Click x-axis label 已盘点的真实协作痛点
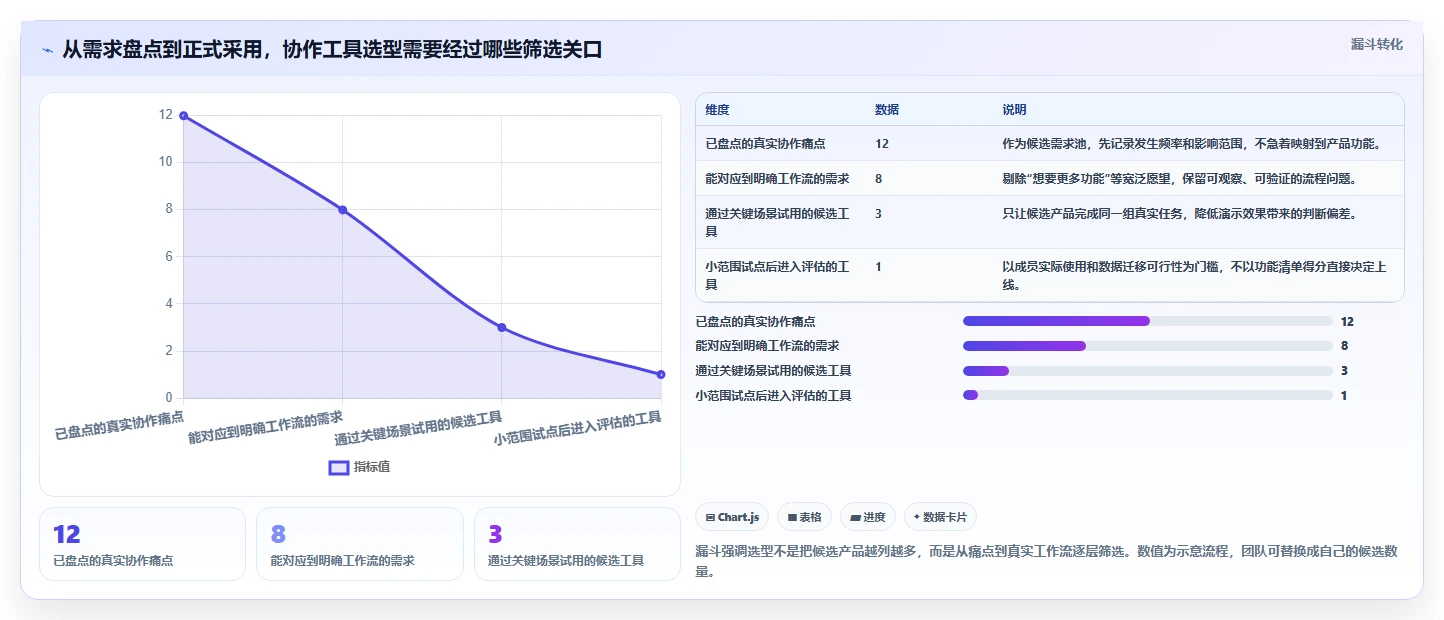This screenshot has width=1444, height=620. click(x=119, y=424)
